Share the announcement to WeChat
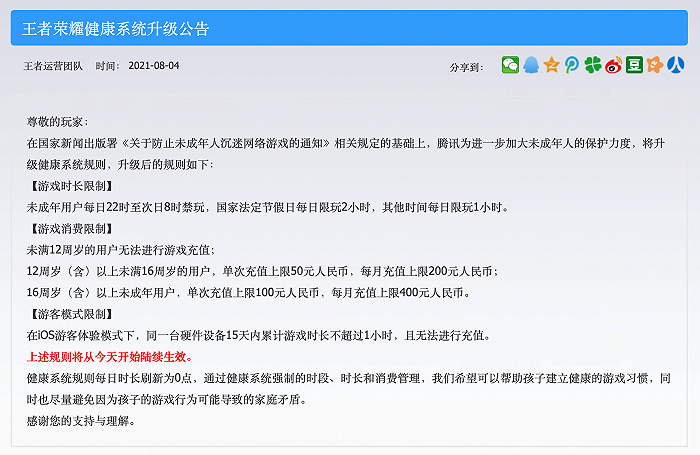The height and width of the screenshot is (455, 700). pos(510,65)
